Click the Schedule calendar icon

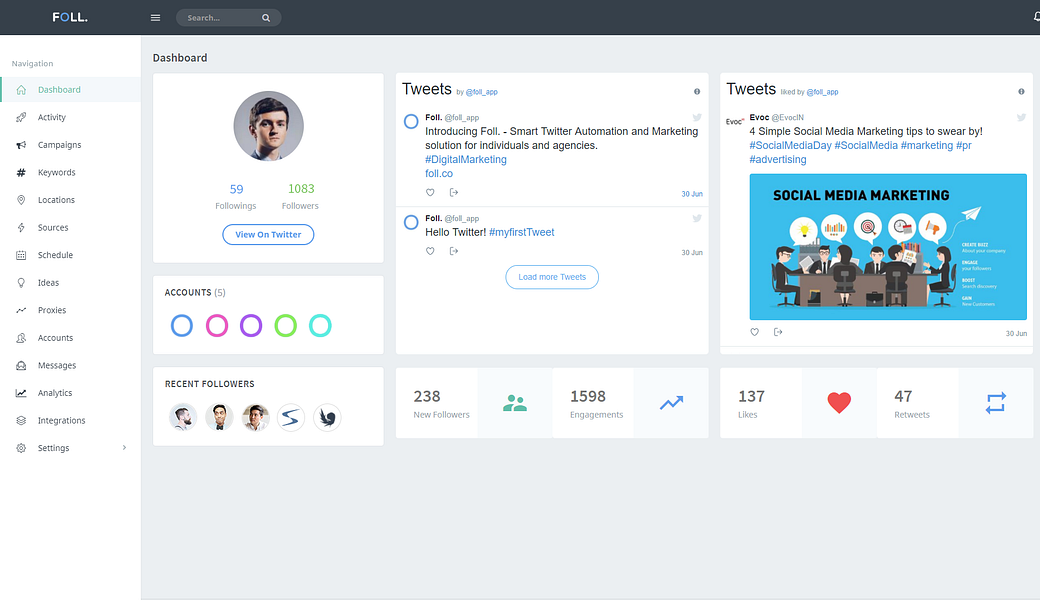[x=21, y=255]
